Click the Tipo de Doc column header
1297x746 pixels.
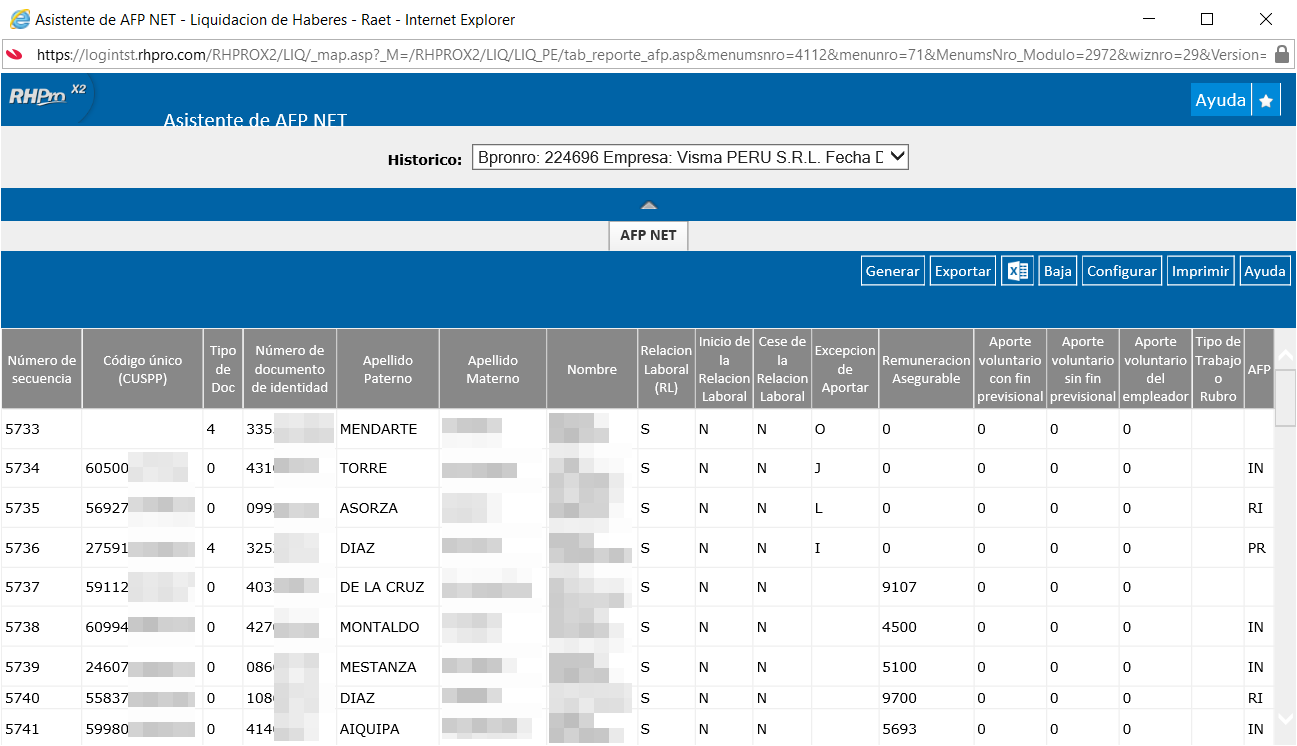[x=223, y=369]
